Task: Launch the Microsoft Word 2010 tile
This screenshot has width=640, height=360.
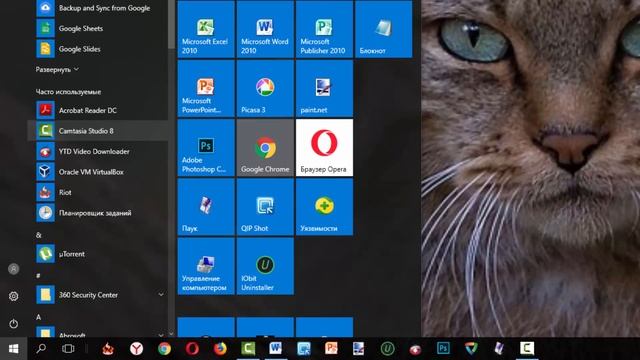Action: pyautogui.click(x=265, y=29)
